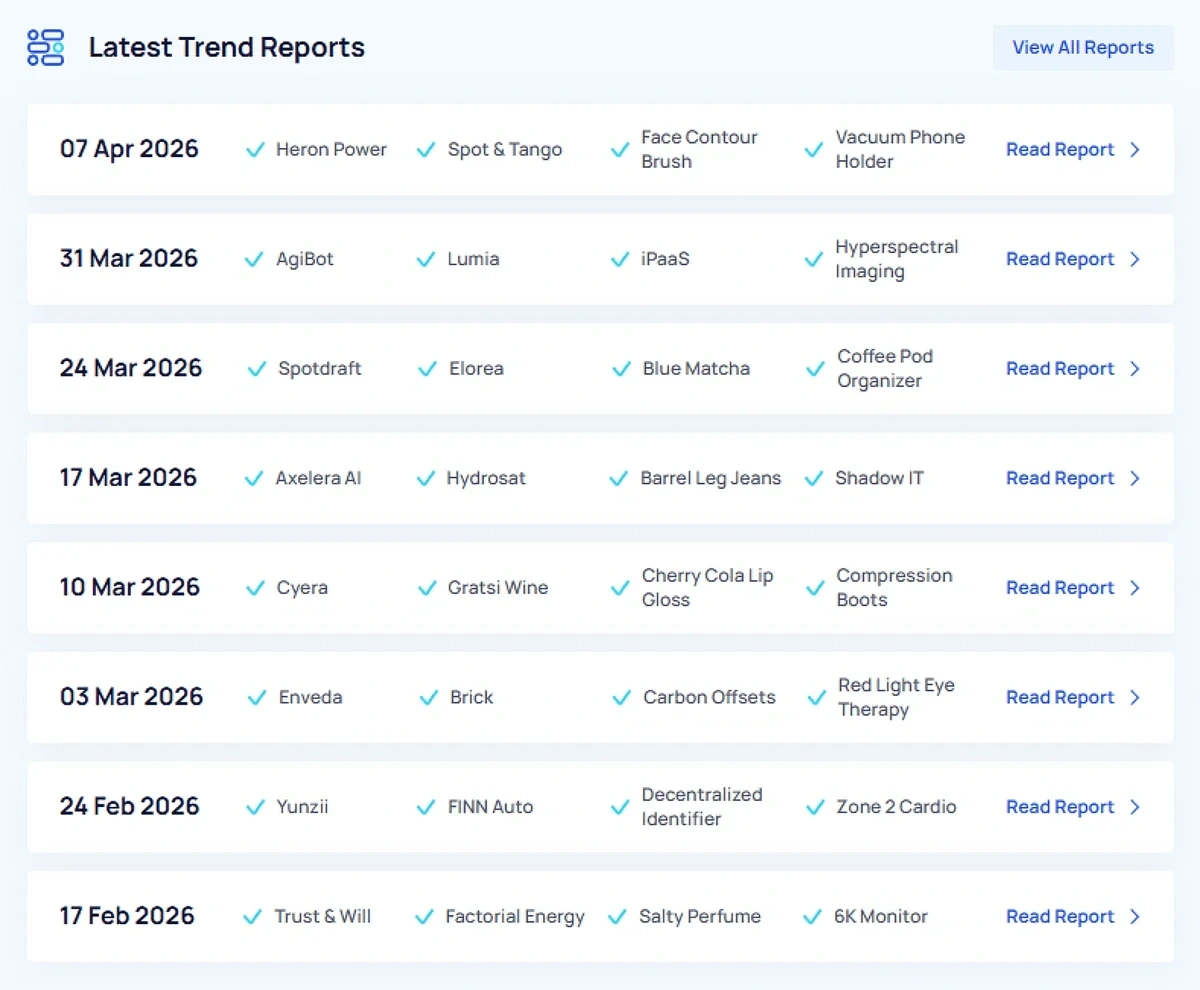This screenshot has height=990, width=1200.
Task: Click the checkmark next to AgiBot
Action: coord(254,259)
